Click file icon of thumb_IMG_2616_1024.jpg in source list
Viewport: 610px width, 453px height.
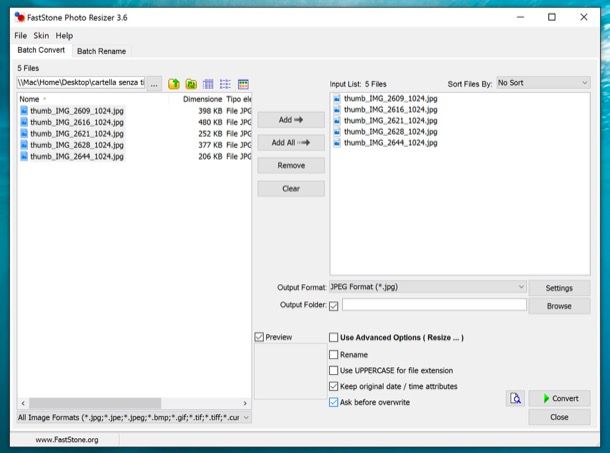(x=24, y=122)
